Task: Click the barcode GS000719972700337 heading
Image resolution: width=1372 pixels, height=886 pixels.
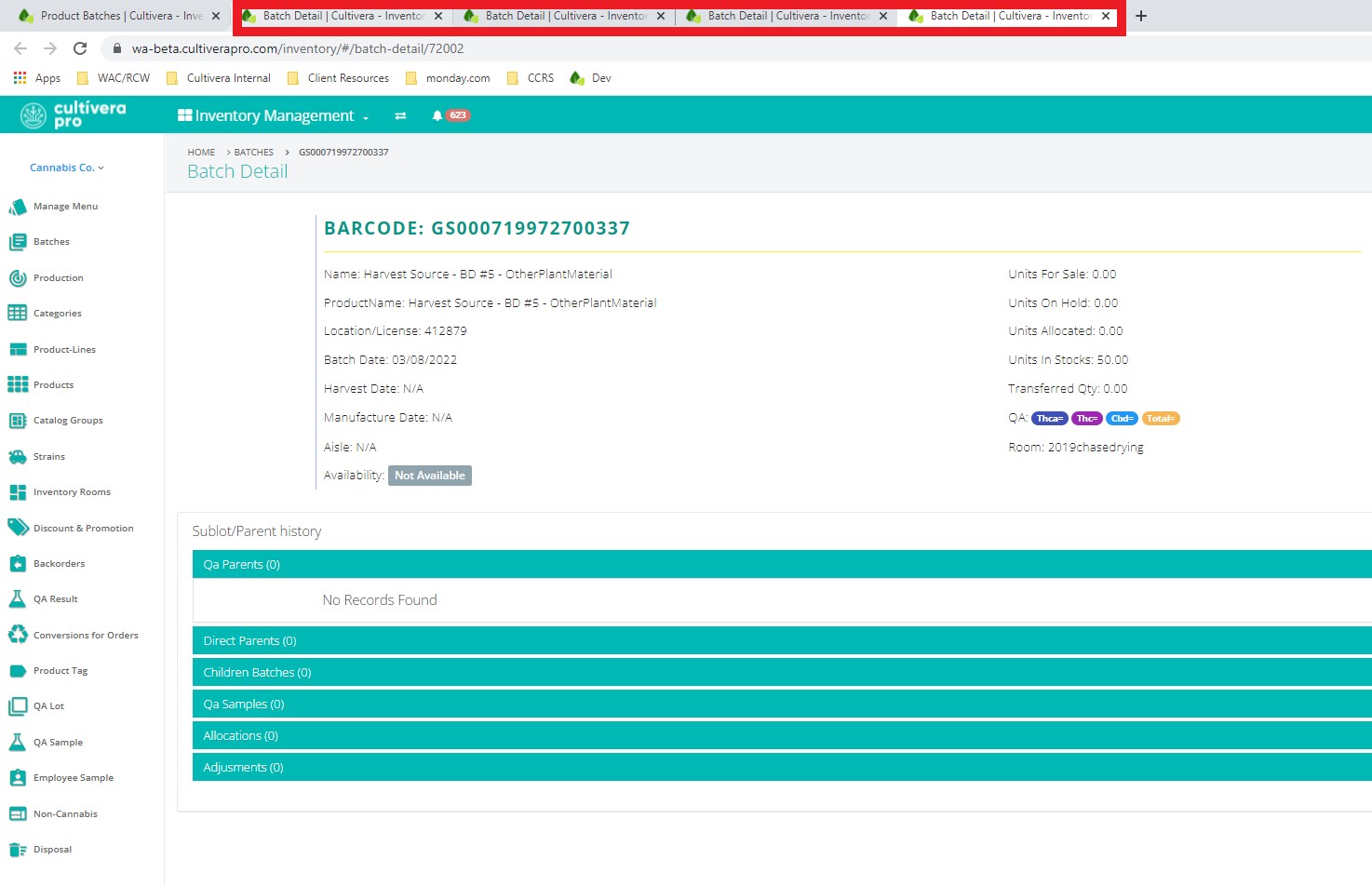Action: point(477,229)
